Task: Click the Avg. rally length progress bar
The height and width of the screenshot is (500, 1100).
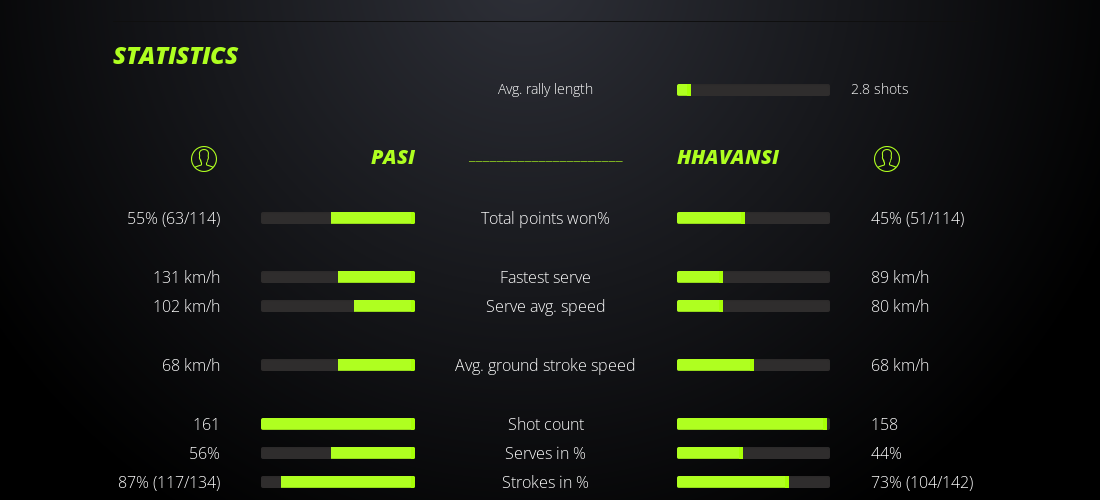Action: [x=753, y=90]
